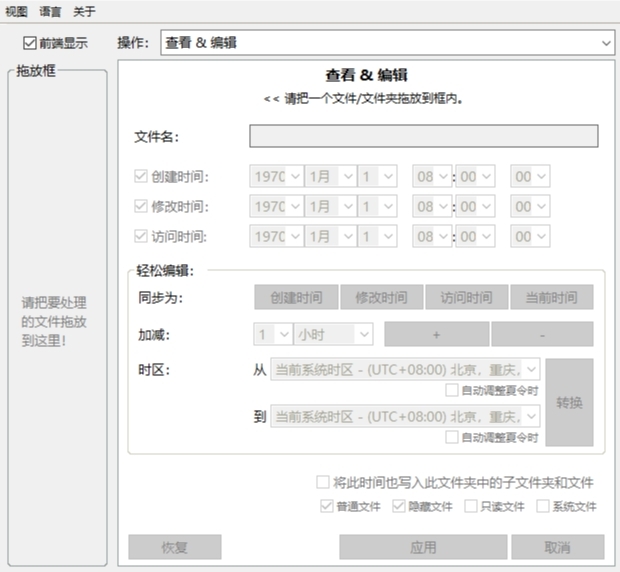Screen dimensions: 620x572
Task: Toggle the 修改时间 checkbox
Action: (141, 206)
